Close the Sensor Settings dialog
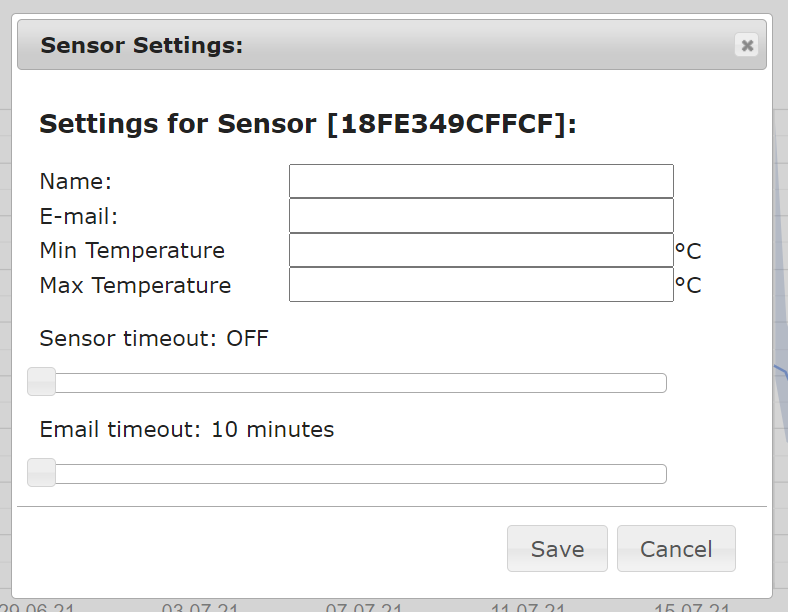This screenshot has height=612, width=788. (747, 45)
